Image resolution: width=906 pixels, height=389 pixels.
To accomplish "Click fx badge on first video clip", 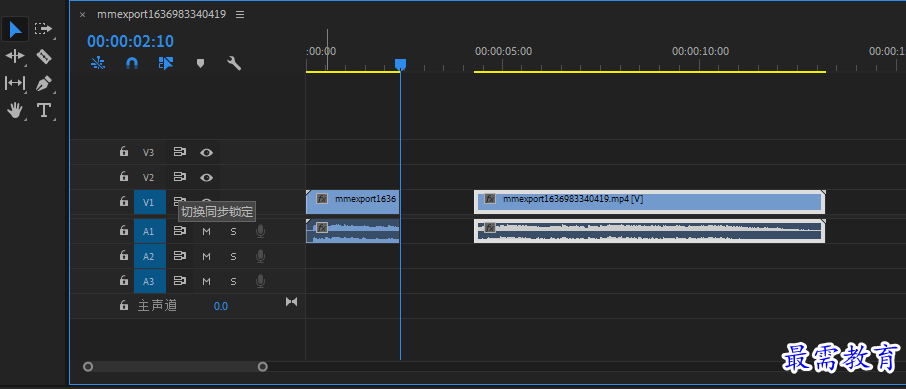I will (x=322, y=199).
